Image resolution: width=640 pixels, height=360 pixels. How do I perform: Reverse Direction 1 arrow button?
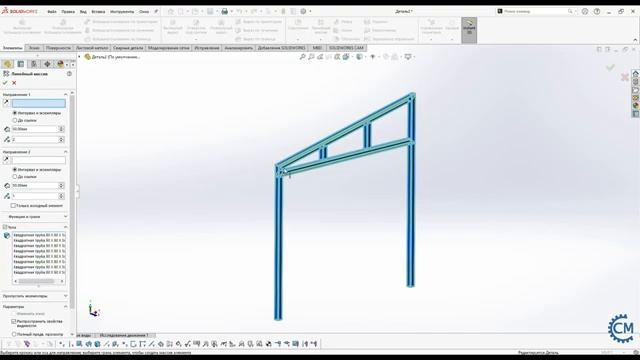[x=6, y=103]
